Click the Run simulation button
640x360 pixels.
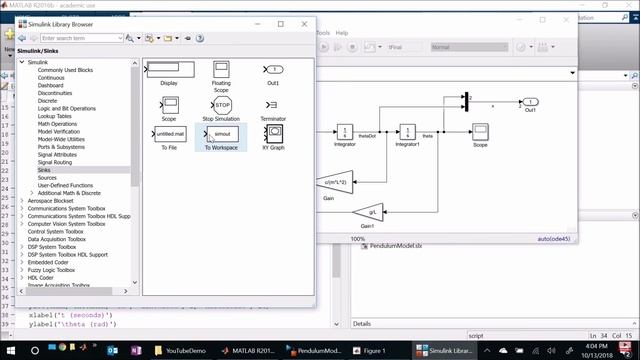click(x=324, y=47)
